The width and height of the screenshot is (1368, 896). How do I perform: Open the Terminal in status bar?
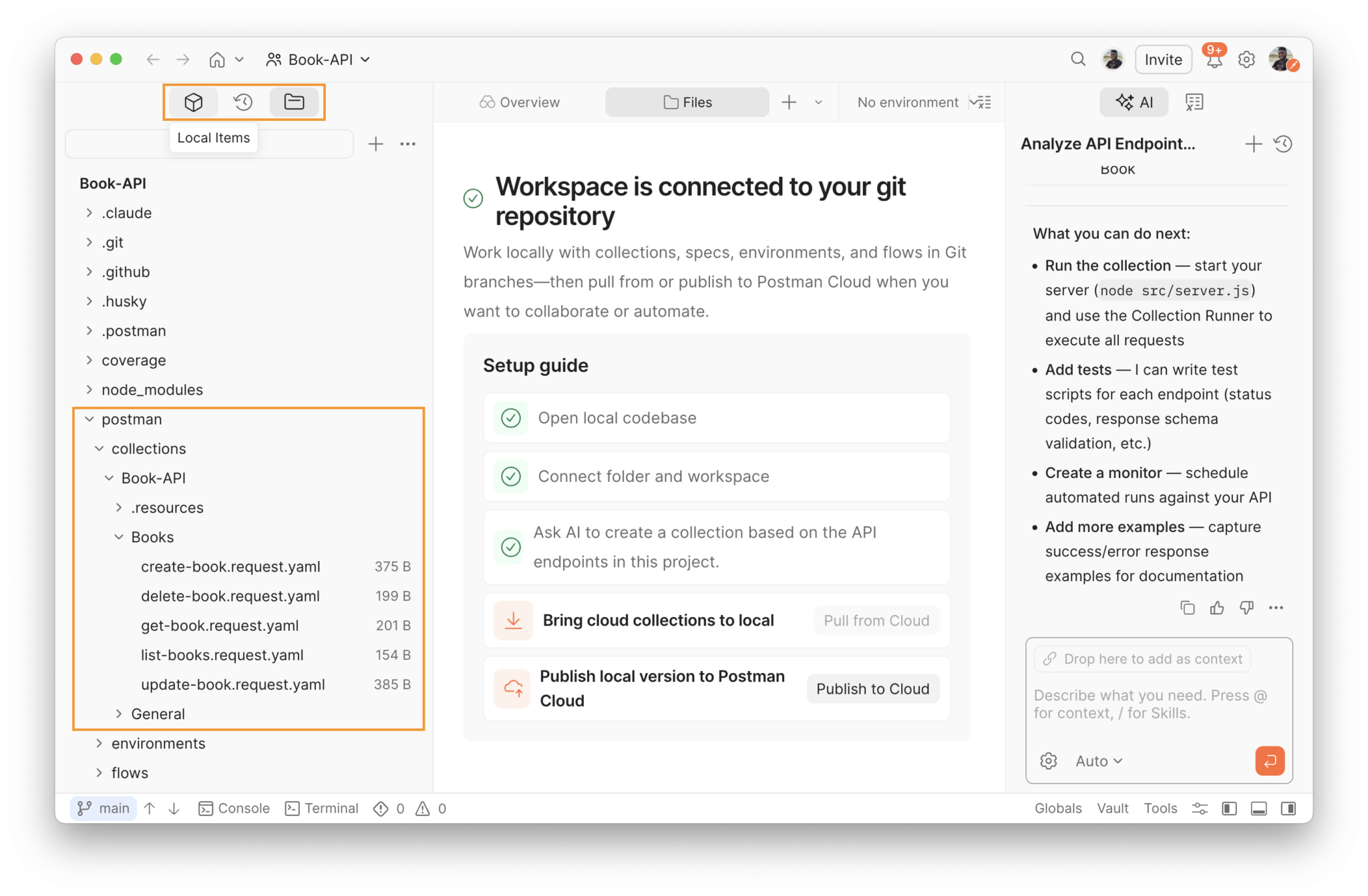(322, 809)
